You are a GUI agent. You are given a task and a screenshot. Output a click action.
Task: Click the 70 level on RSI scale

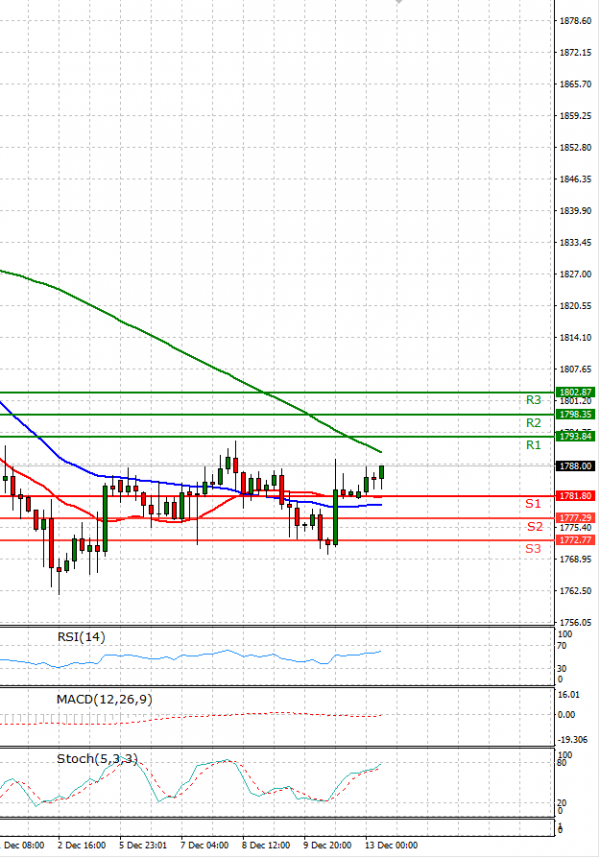562,646
